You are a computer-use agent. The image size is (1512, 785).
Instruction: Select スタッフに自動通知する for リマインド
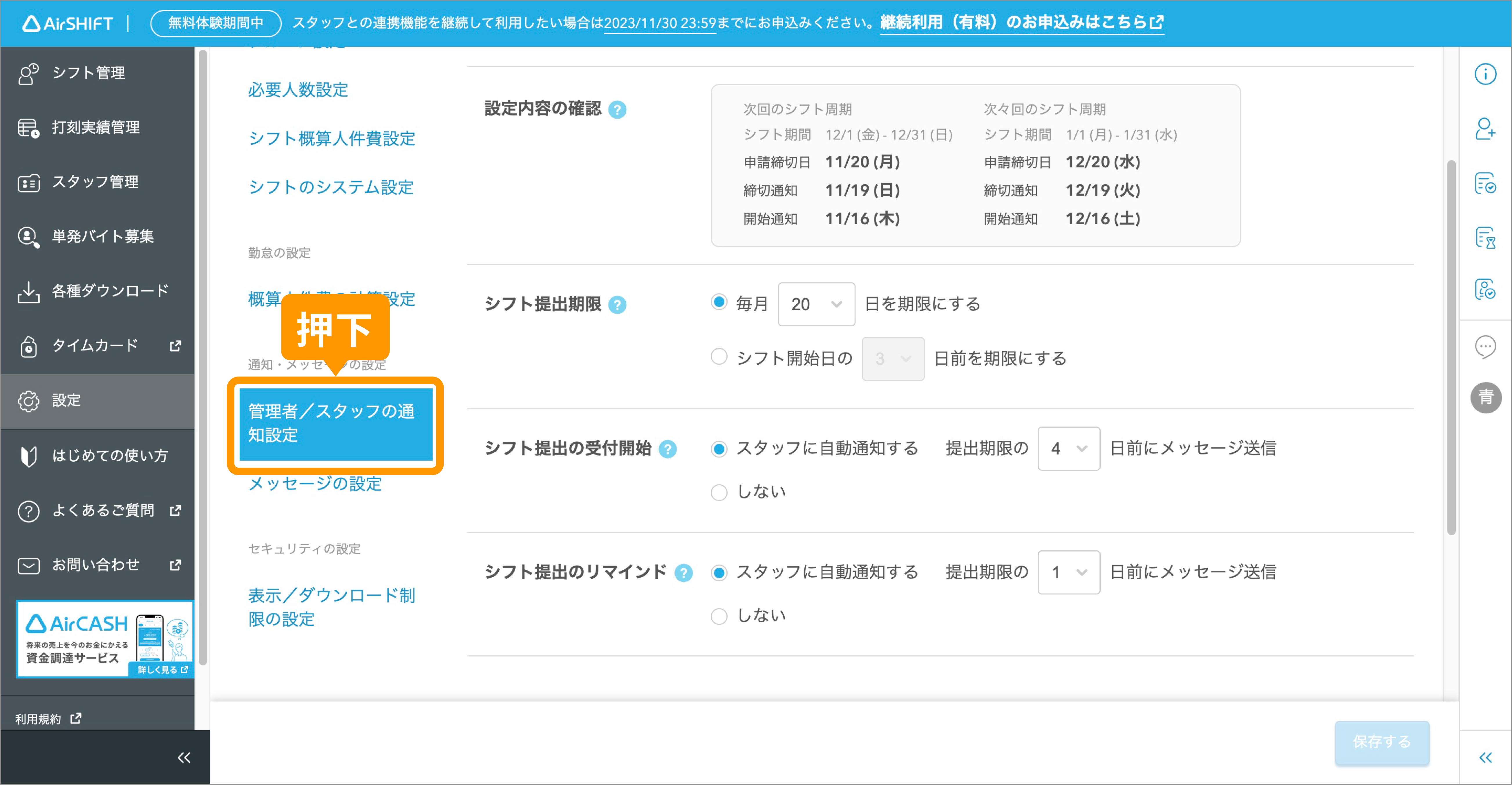click(719, 573)
